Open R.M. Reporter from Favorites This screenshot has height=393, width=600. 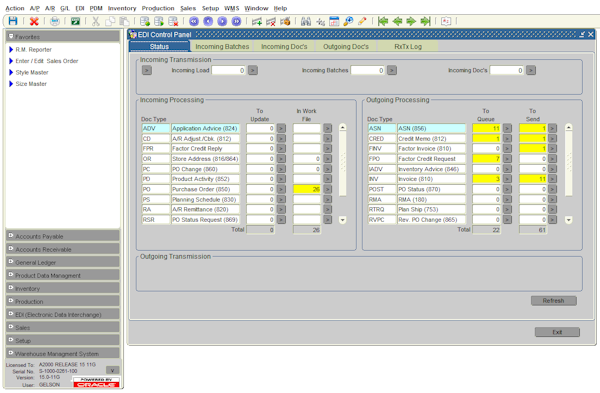point(33,49)
